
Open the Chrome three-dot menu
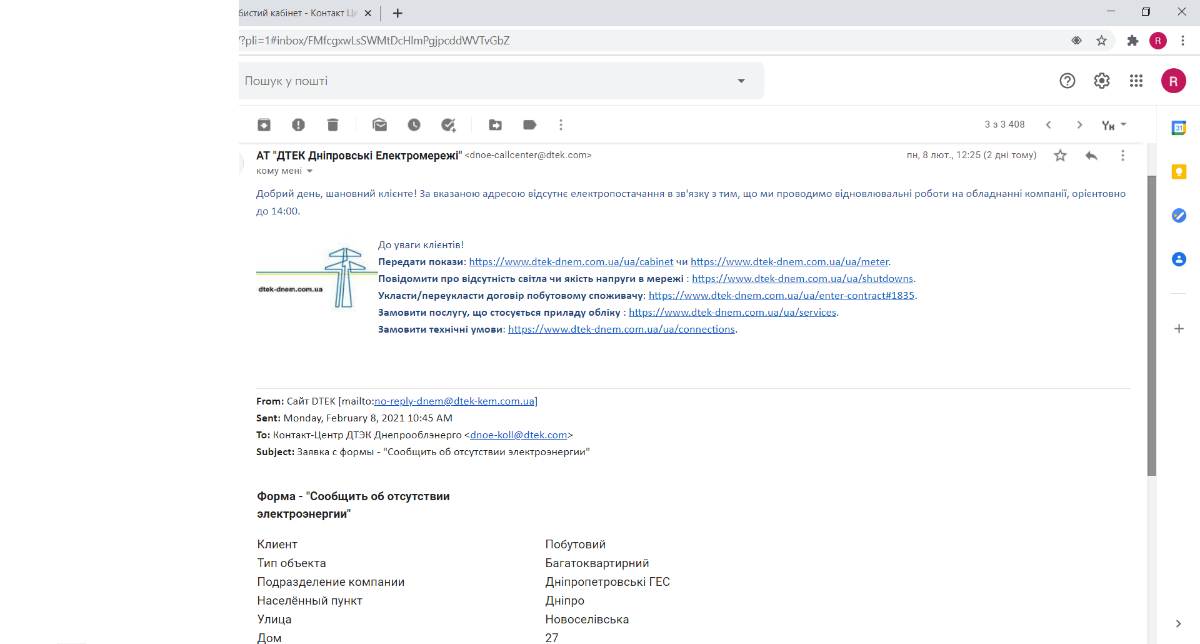[1182, 41]
